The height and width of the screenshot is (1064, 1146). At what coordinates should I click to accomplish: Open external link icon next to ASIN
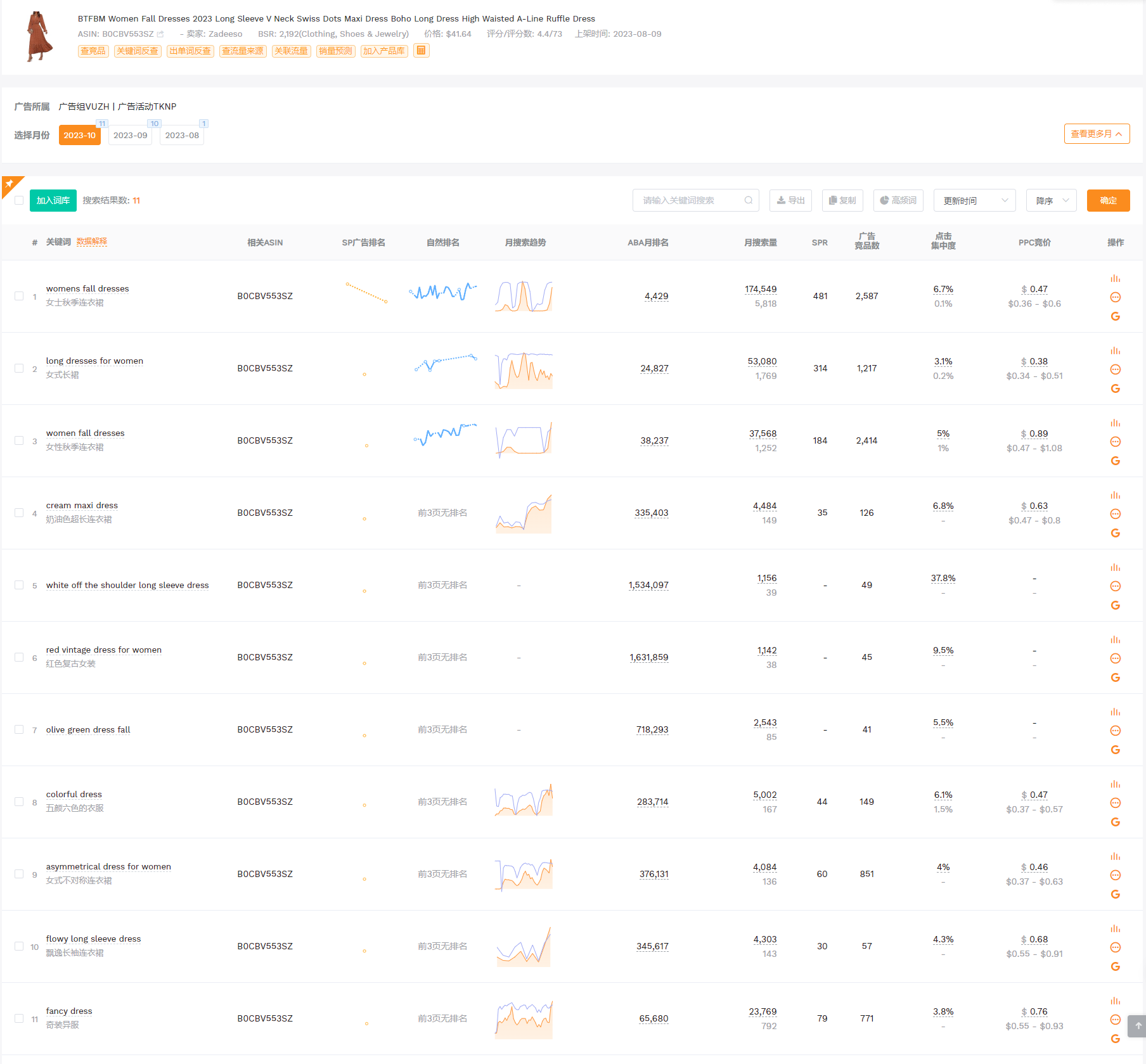160,34
